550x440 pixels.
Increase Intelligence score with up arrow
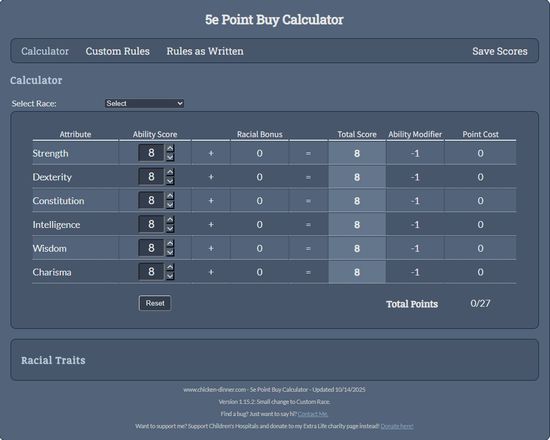(x=170, y=220)
